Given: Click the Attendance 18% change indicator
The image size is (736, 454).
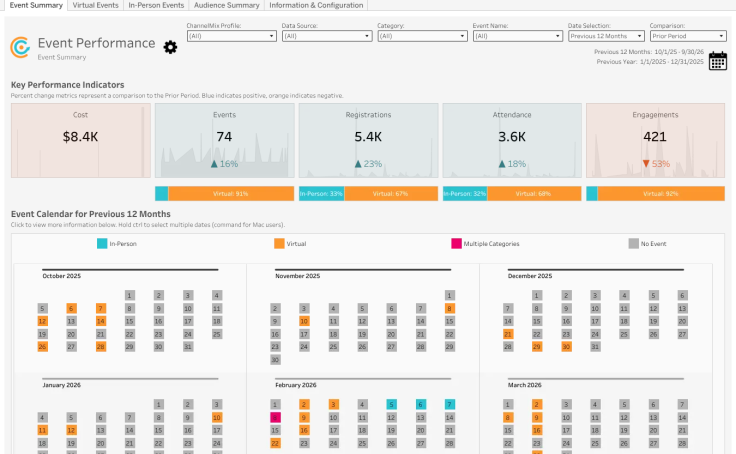Looking at the screenshot, I should pyautogui.click(x=512, y=164).
